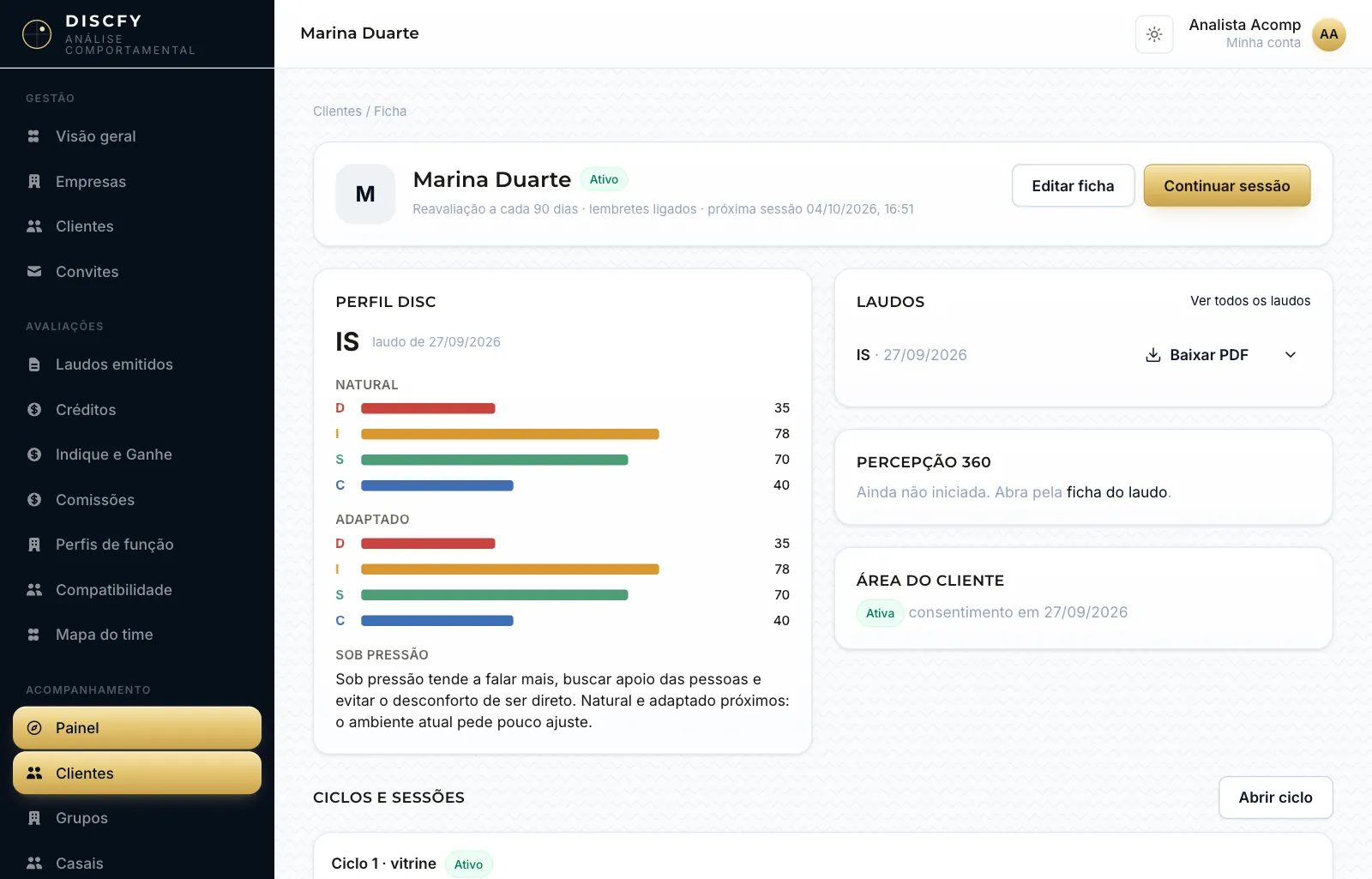Click the Grupos building icon
This screenshot has width=1372, height=879.
(34, 818)
